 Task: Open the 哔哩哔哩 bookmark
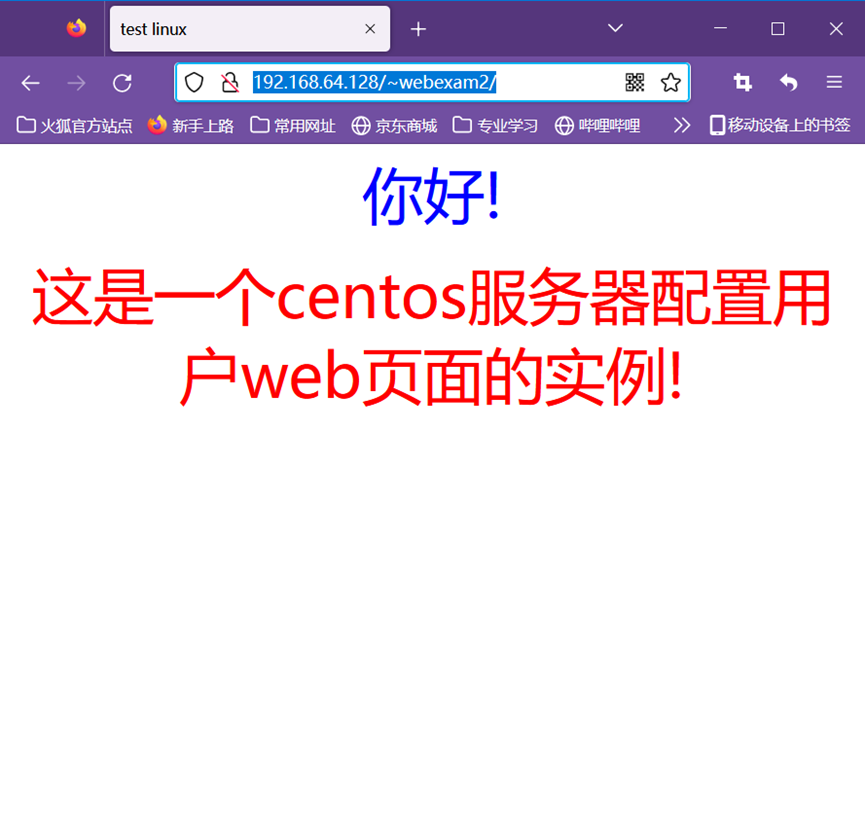pos(597,126)
